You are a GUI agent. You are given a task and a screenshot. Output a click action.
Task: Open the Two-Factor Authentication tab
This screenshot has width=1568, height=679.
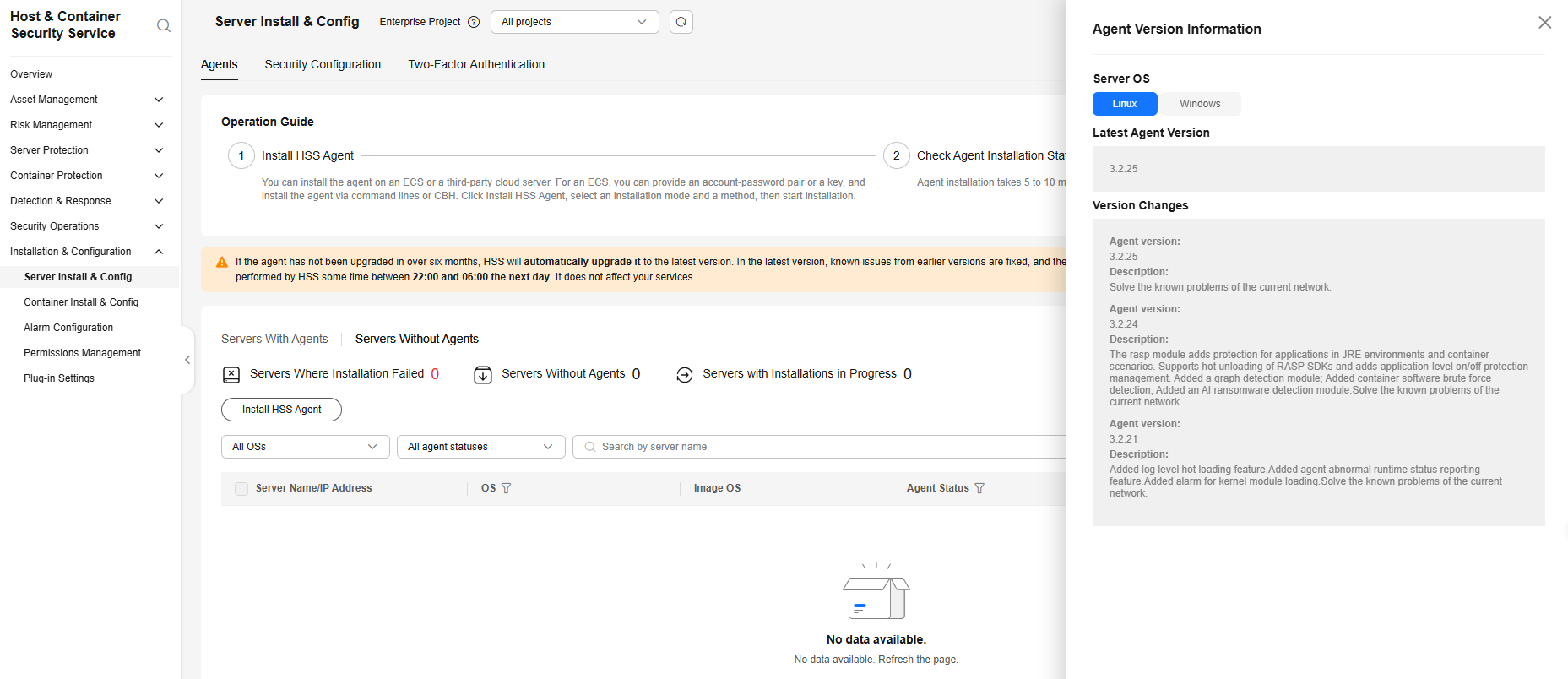point(476,64)
